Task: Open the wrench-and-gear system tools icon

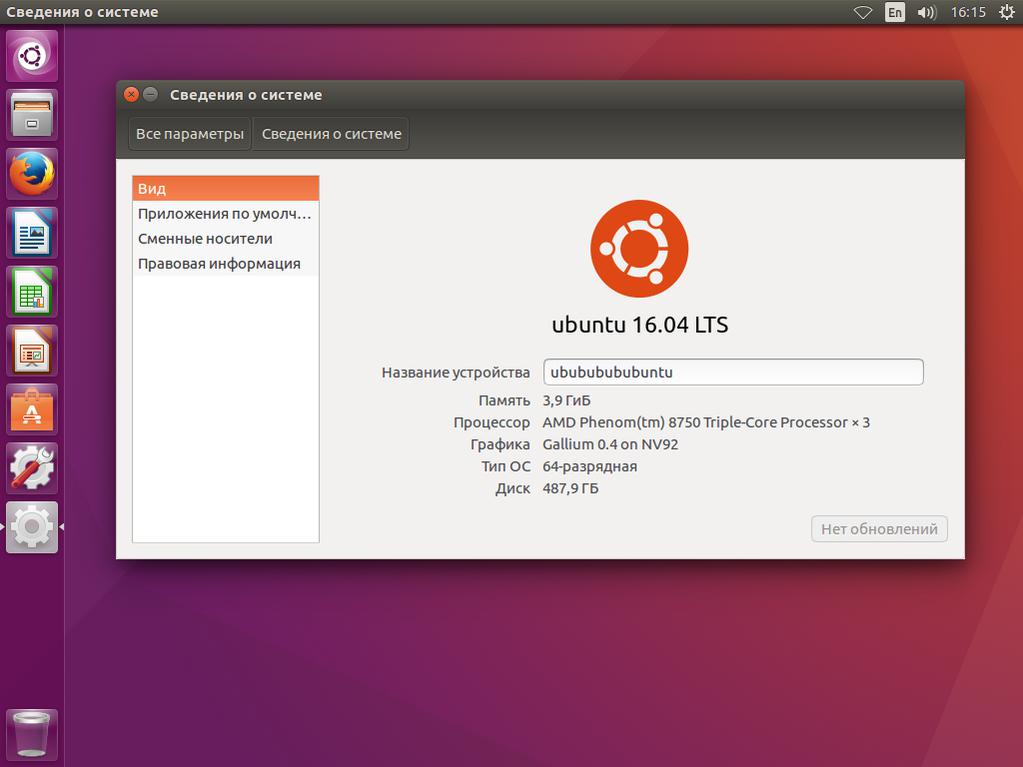Action: 32,468
